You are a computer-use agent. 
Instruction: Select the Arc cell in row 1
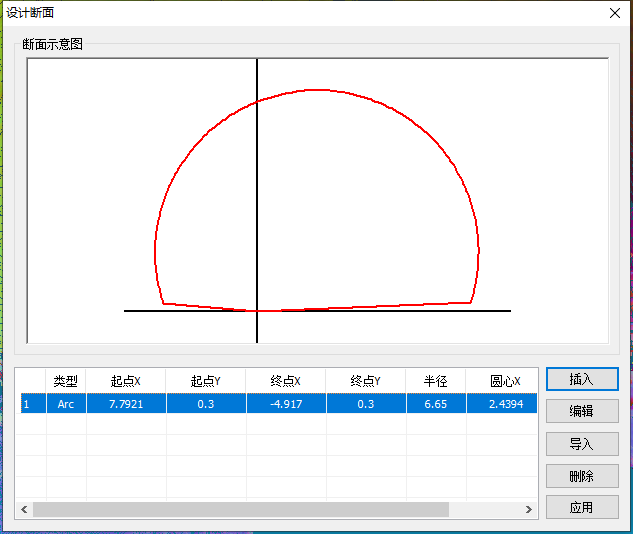click(66, 404)
